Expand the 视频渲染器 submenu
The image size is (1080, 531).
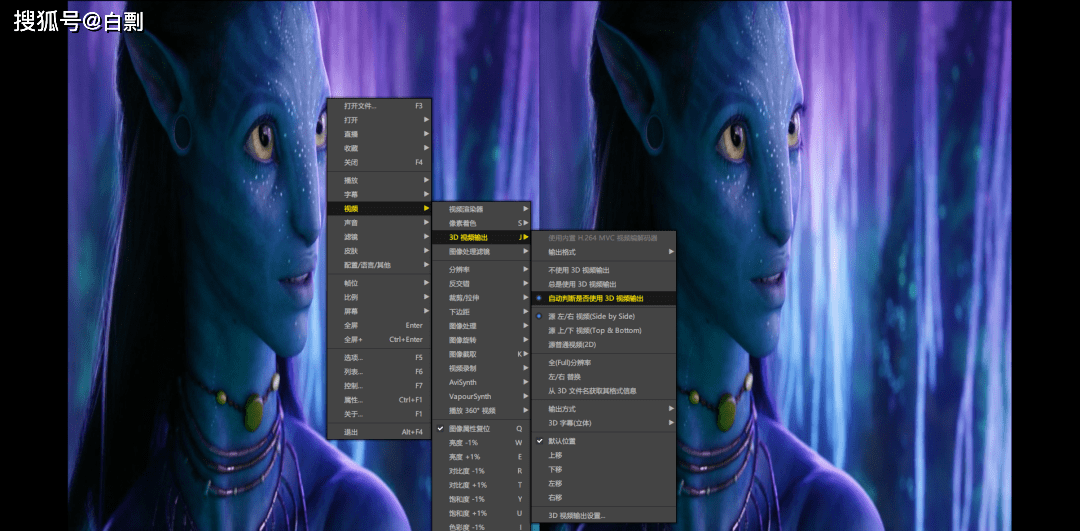[x=481, y=209]
